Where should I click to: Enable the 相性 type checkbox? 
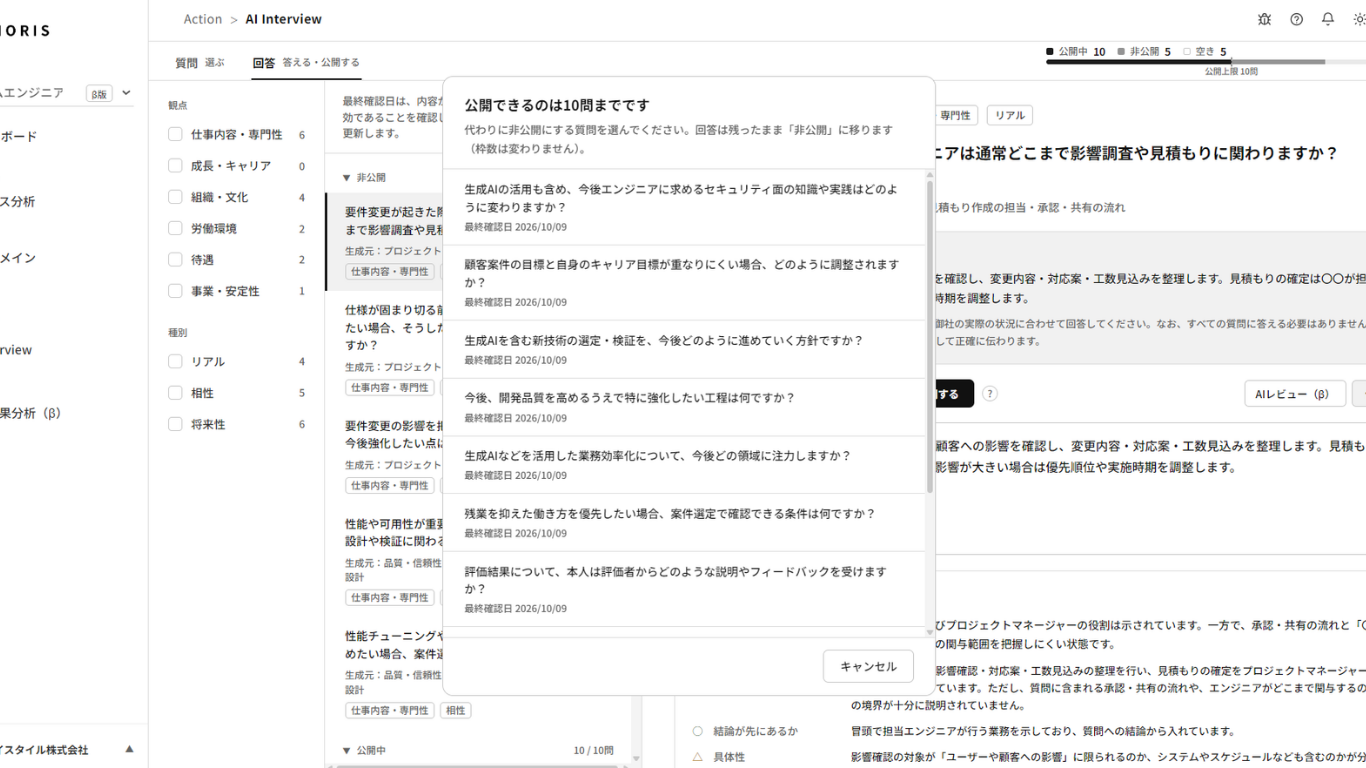tap(175, 393)
